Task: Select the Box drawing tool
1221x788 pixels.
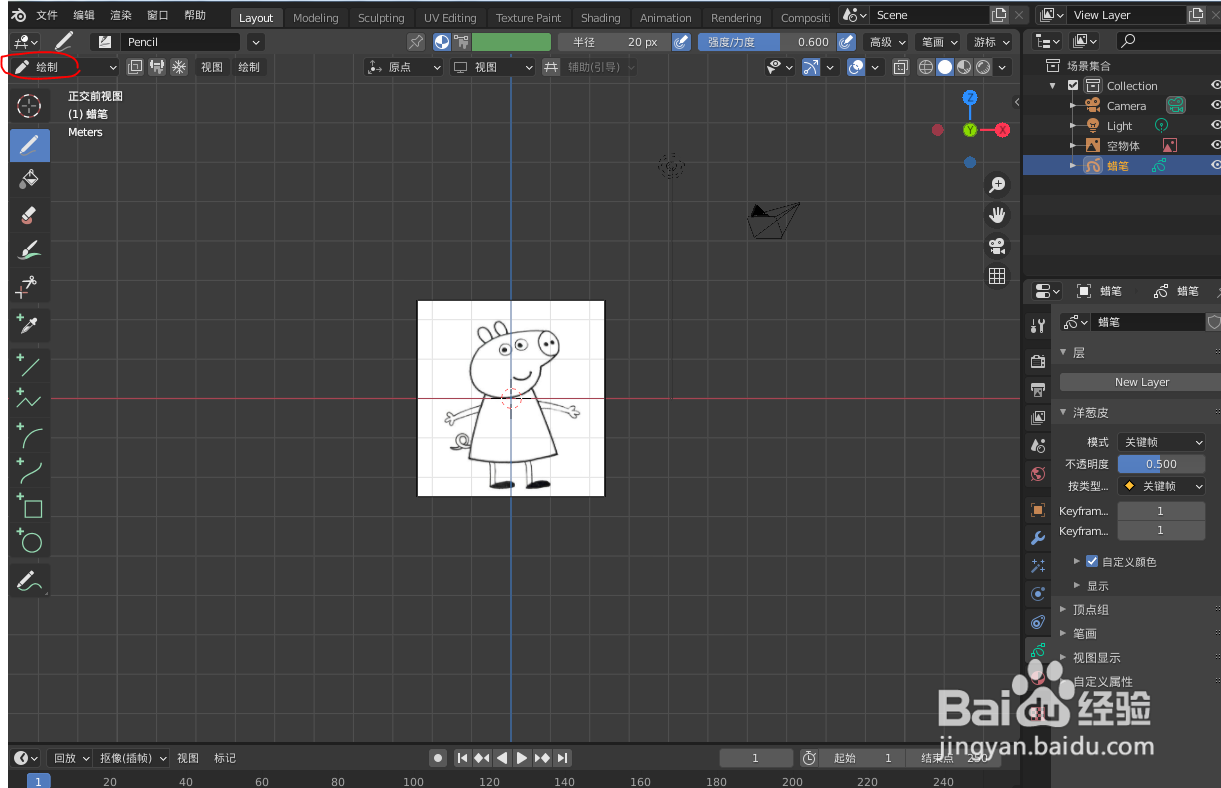Action: [29, 508]
